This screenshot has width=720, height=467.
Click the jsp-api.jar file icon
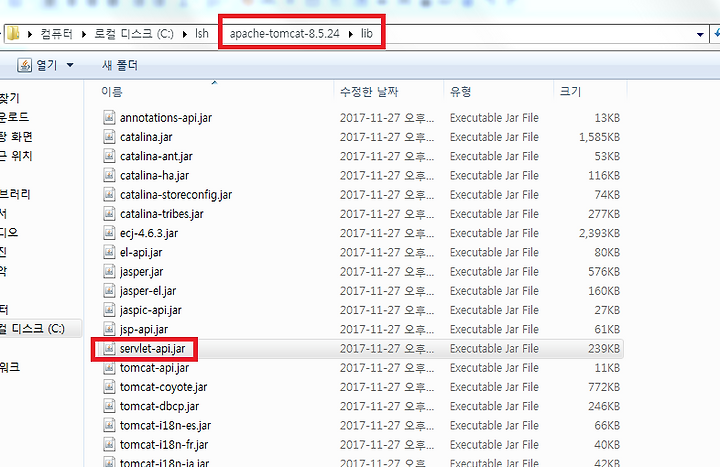point(109,330)
